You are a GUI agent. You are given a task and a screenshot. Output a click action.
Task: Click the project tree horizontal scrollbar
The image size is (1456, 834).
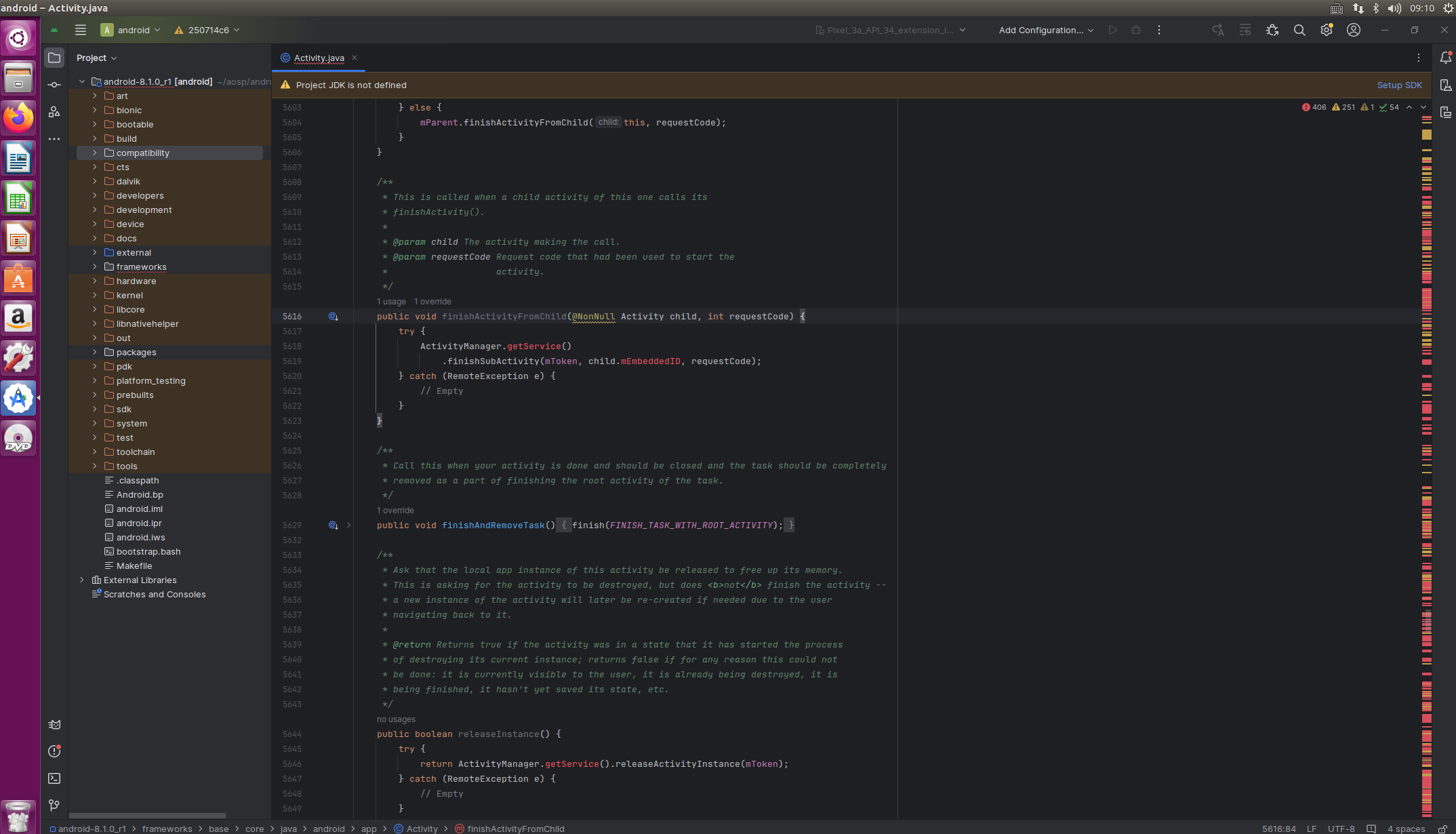147,815
